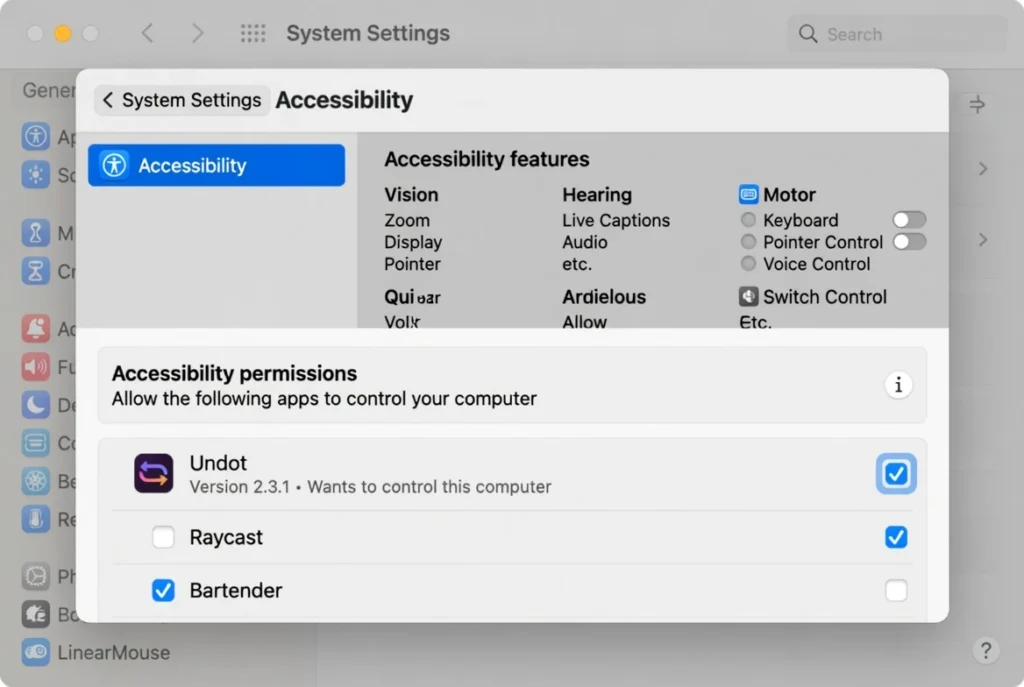
Task: Click the arrow icon at top right of window
Action: 977,104
